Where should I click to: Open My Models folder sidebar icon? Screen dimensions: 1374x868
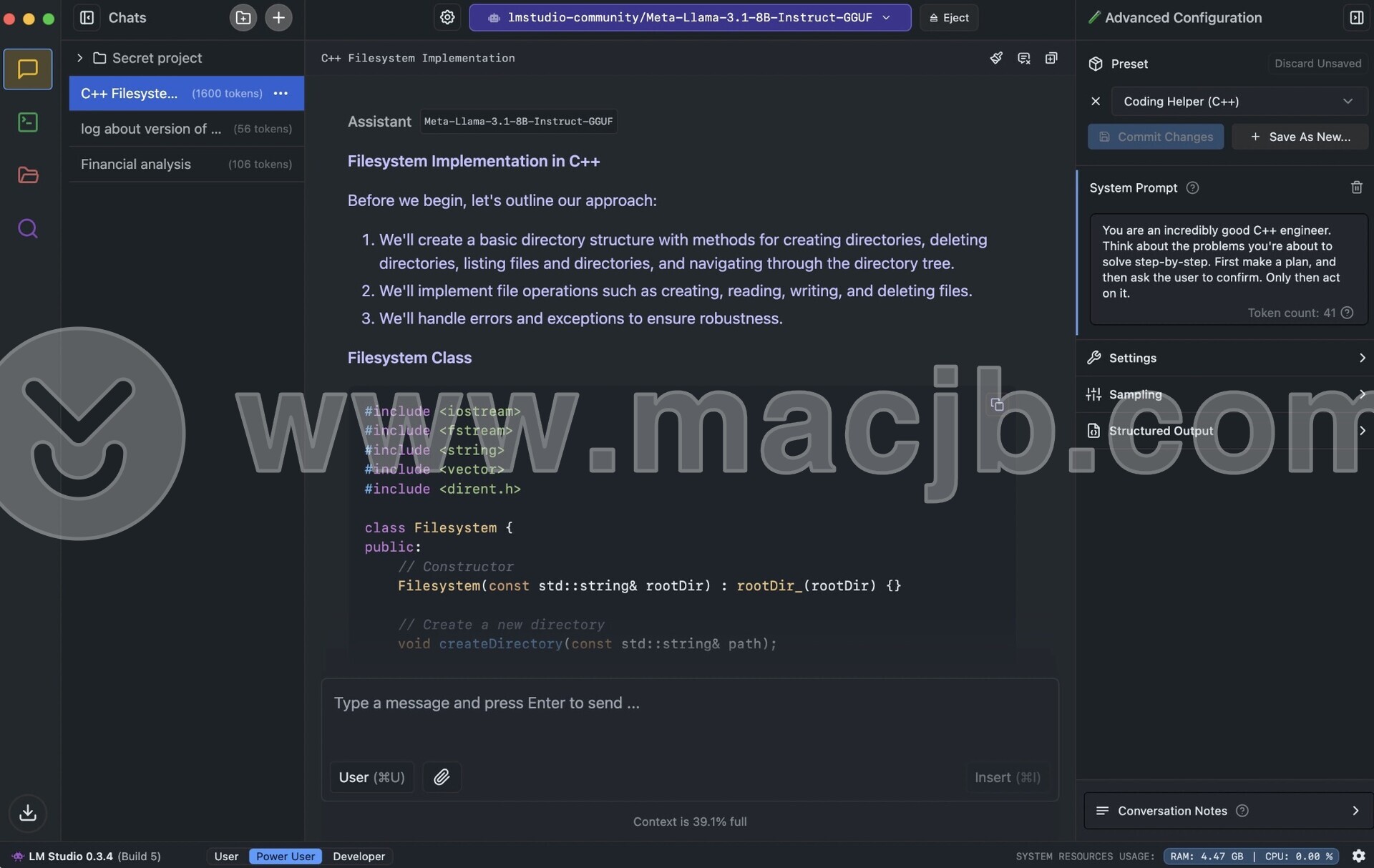[28, 175]
